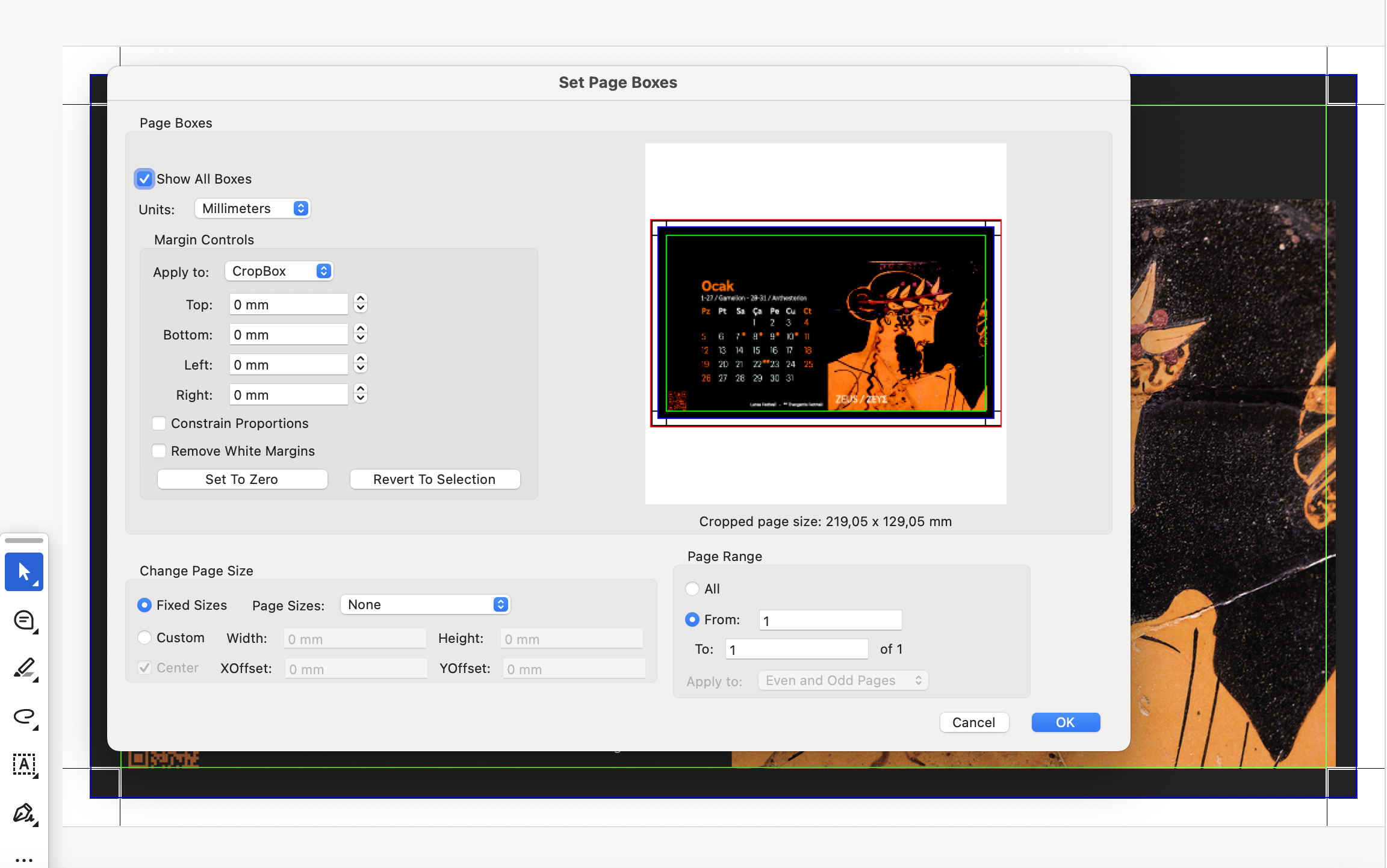Select the text box tool
Screen dimensions: 1387x868
coord(24,764)
